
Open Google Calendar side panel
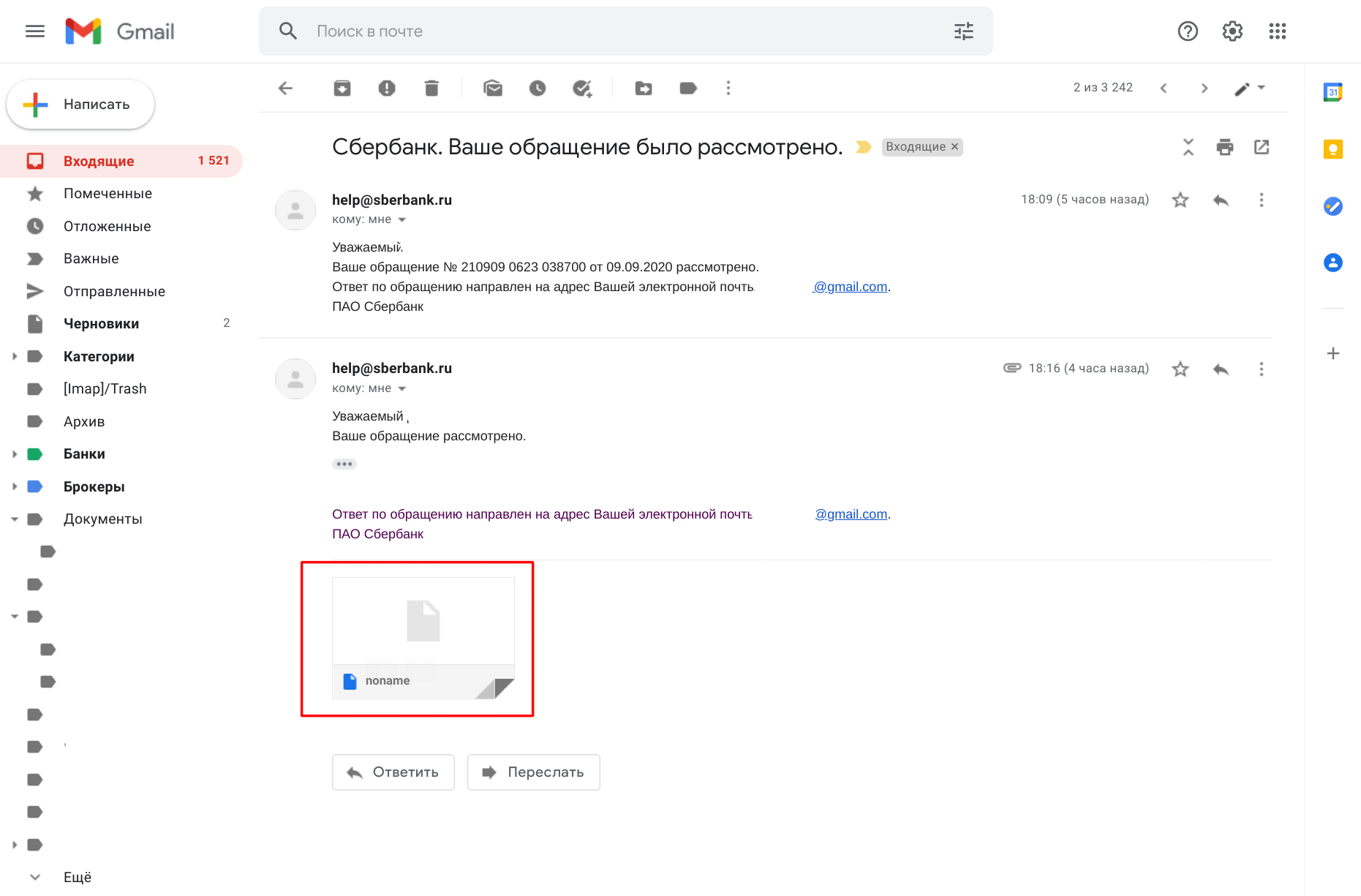coord(1332,92)
